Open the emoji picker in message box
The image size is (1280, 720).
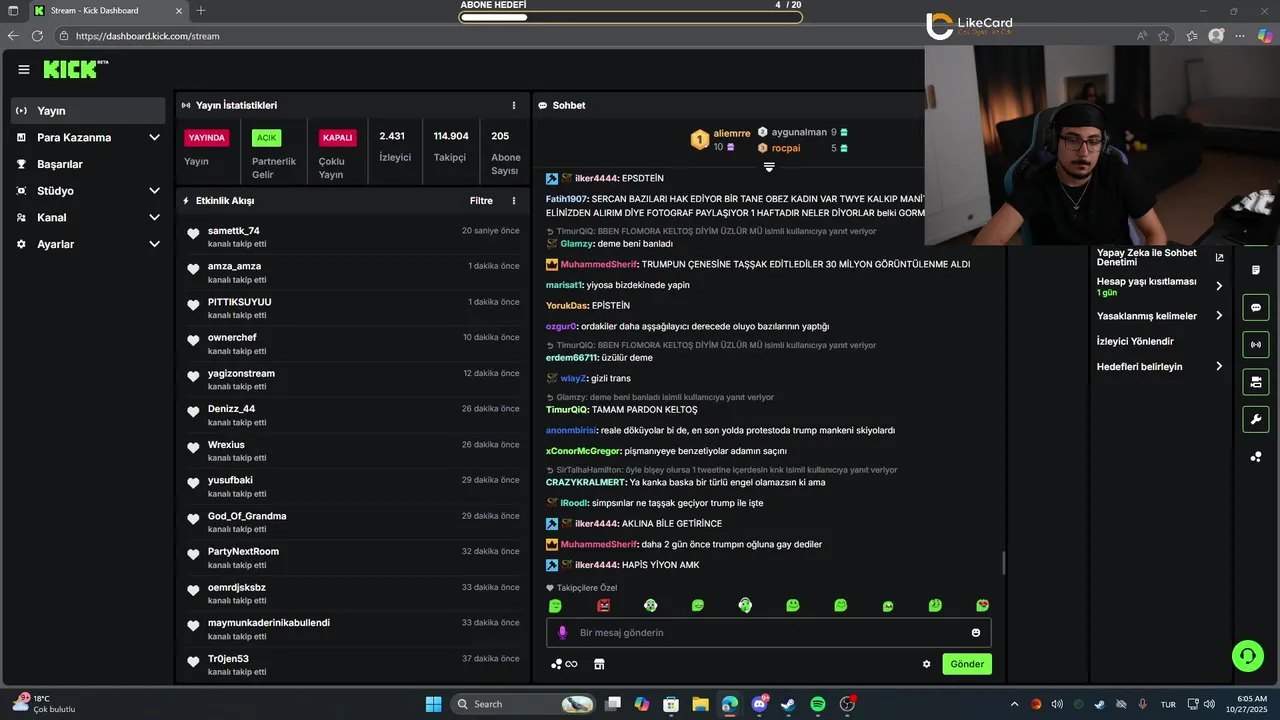[x=976, y=632]
